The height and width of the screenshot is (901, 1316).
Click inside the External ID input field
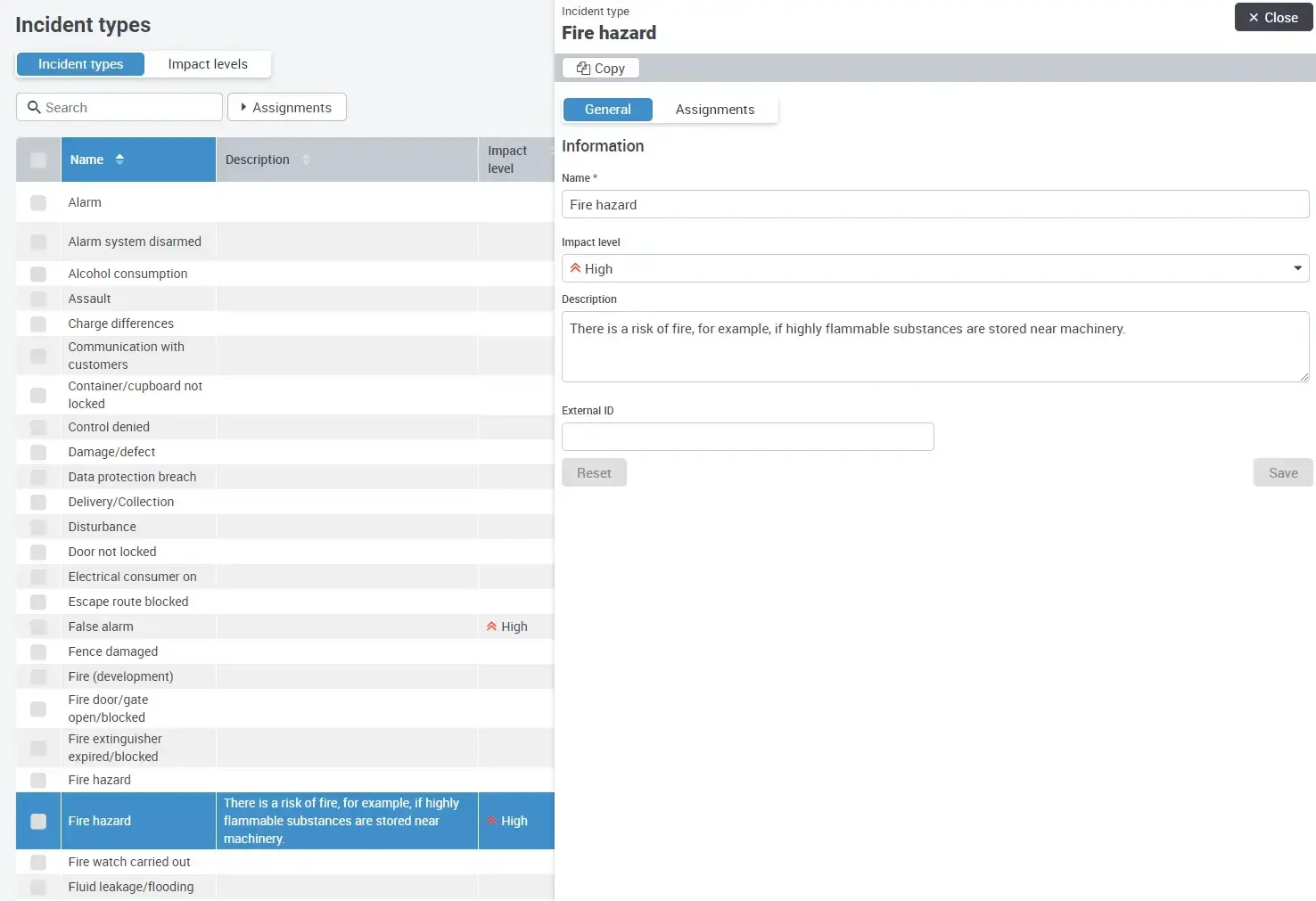[x=747, y=437]
